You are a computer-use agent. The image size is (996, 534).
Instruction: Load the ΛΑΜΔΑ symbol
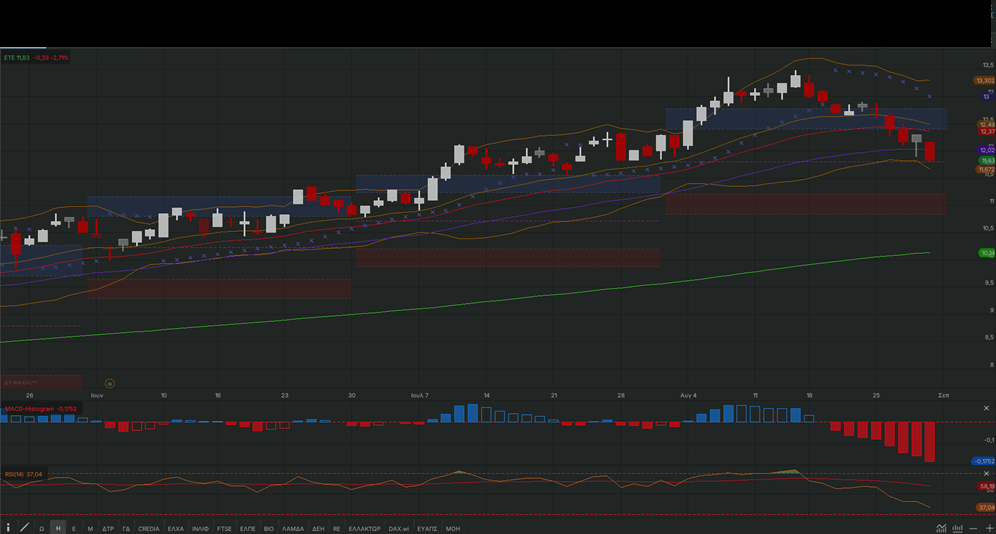[293, 528]
